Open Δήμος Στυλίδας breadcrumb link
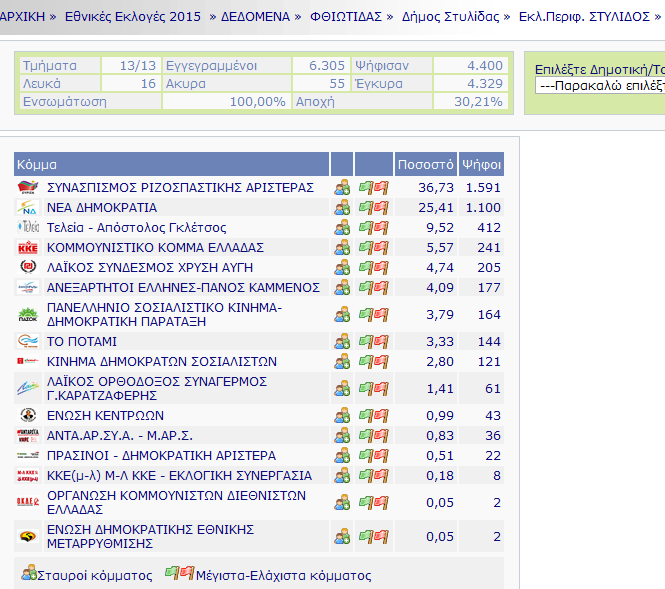The image size is (665, 589). pyautogui.click(x=450, y=17)
